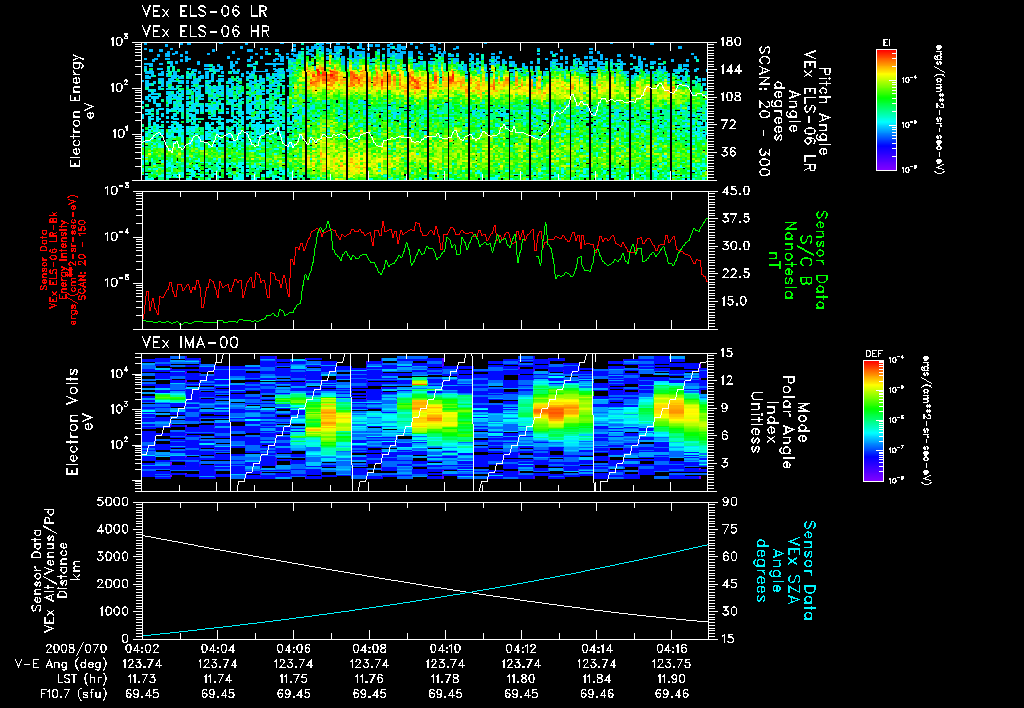Click the DEF color scale bar
The image size is (1024, 708).
(874, 421)
